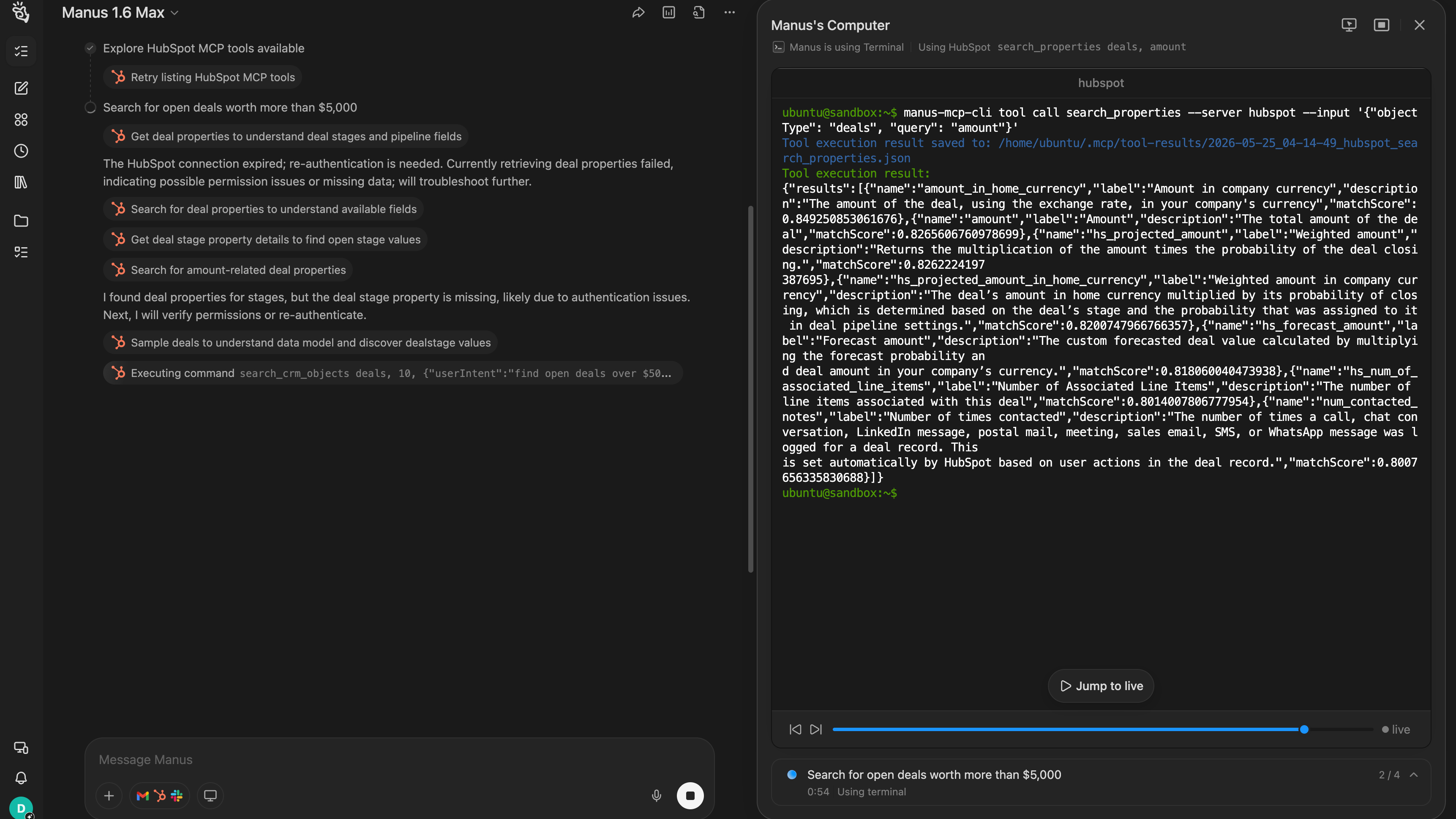
Task: Click the 'manus-mcp-cli tool call search_properties' command line
Action: [x=1099, y=120]
